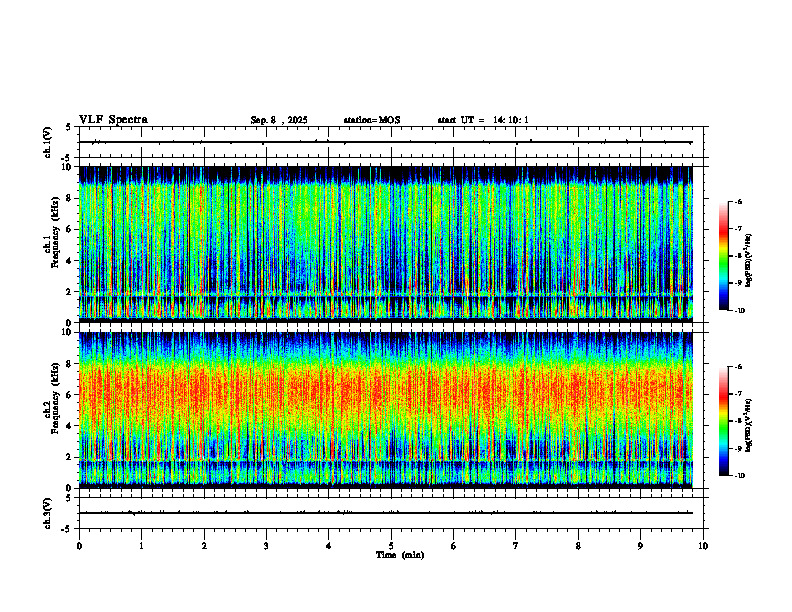Viewport: 792px width, 612px height.
Task: Select the date text 'Sep. 8 , 2025'
Action: 279,120
